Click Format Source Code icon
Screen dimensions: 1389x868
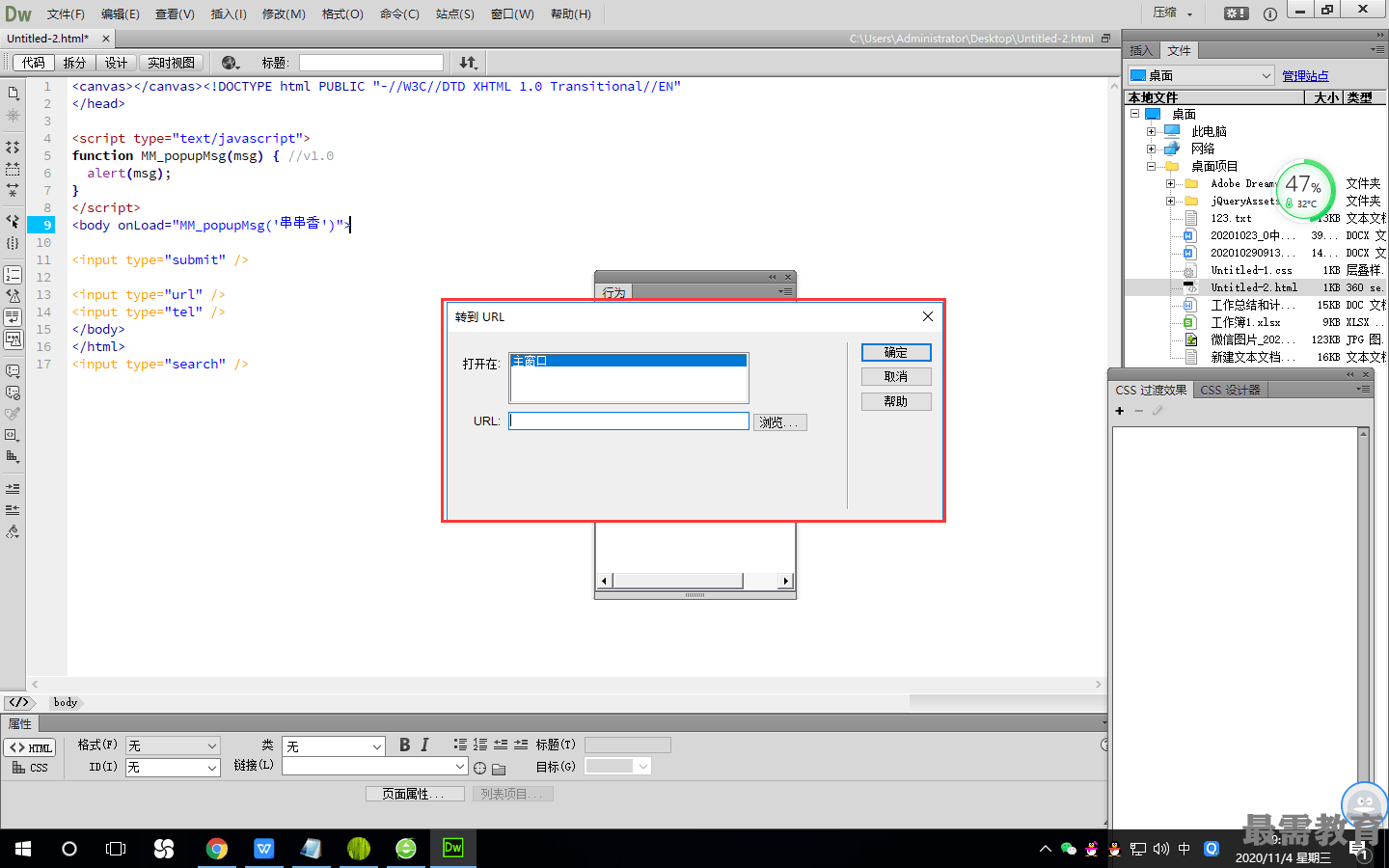13,531
